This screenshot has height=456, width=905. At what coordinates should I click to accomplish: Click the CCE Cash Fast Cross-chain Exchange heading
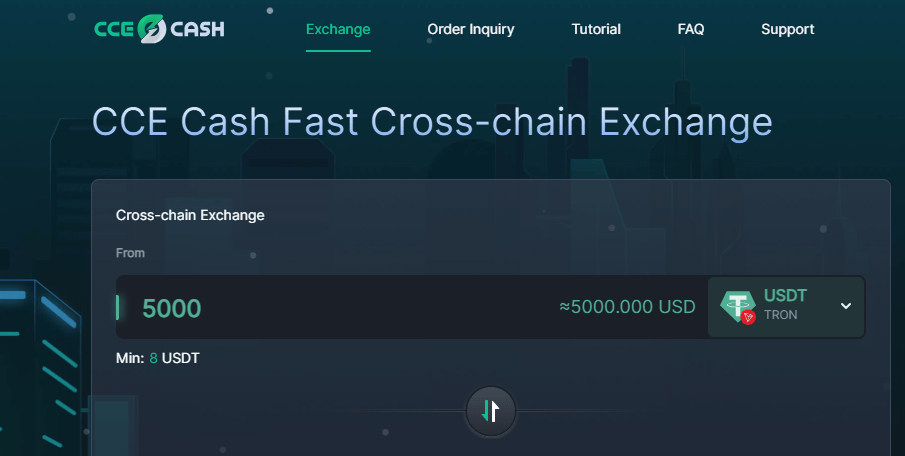432,122
